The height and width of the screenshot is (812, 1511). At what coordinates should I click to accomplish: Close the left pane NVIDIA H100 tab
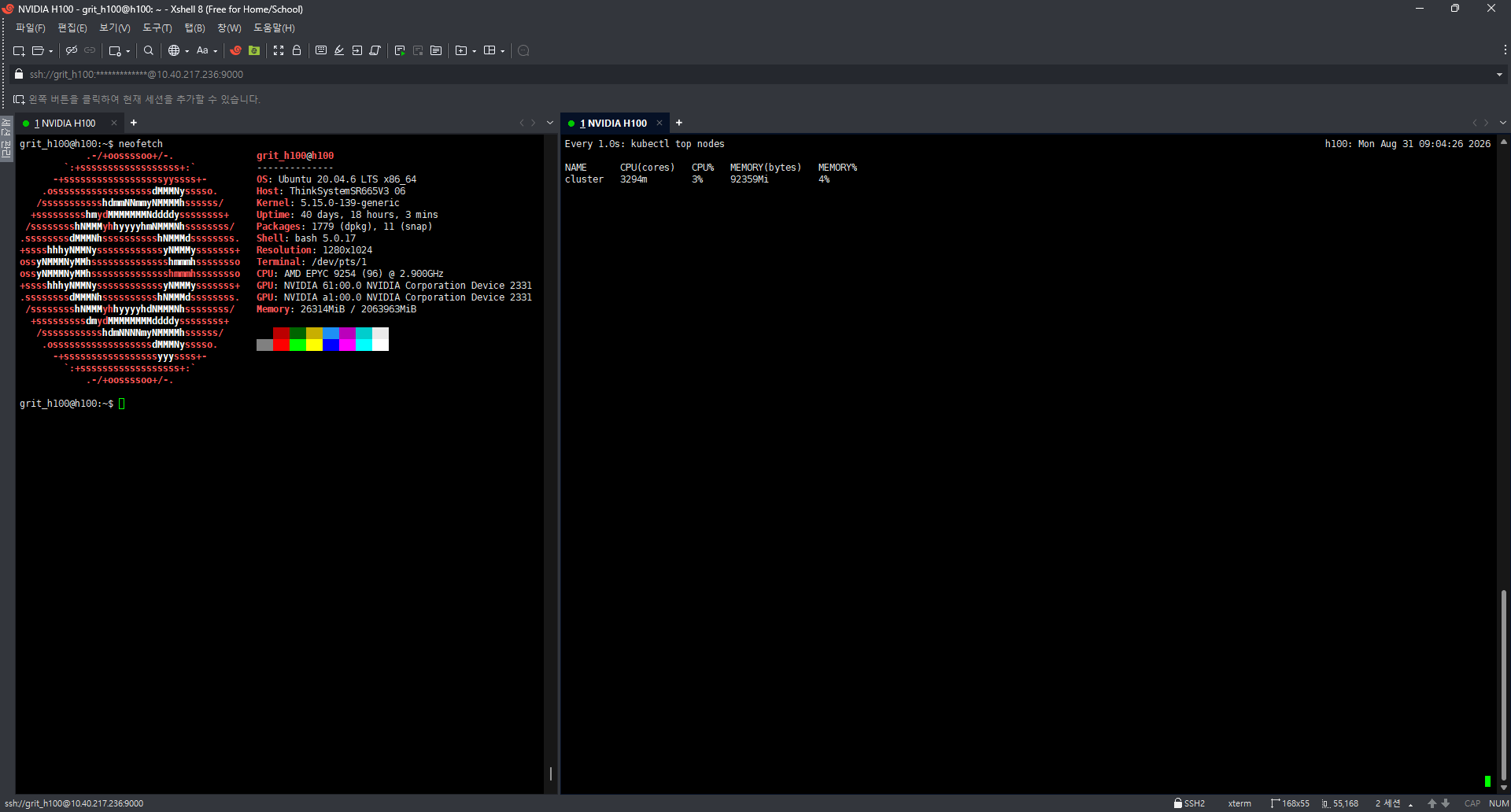click(114, 123)
